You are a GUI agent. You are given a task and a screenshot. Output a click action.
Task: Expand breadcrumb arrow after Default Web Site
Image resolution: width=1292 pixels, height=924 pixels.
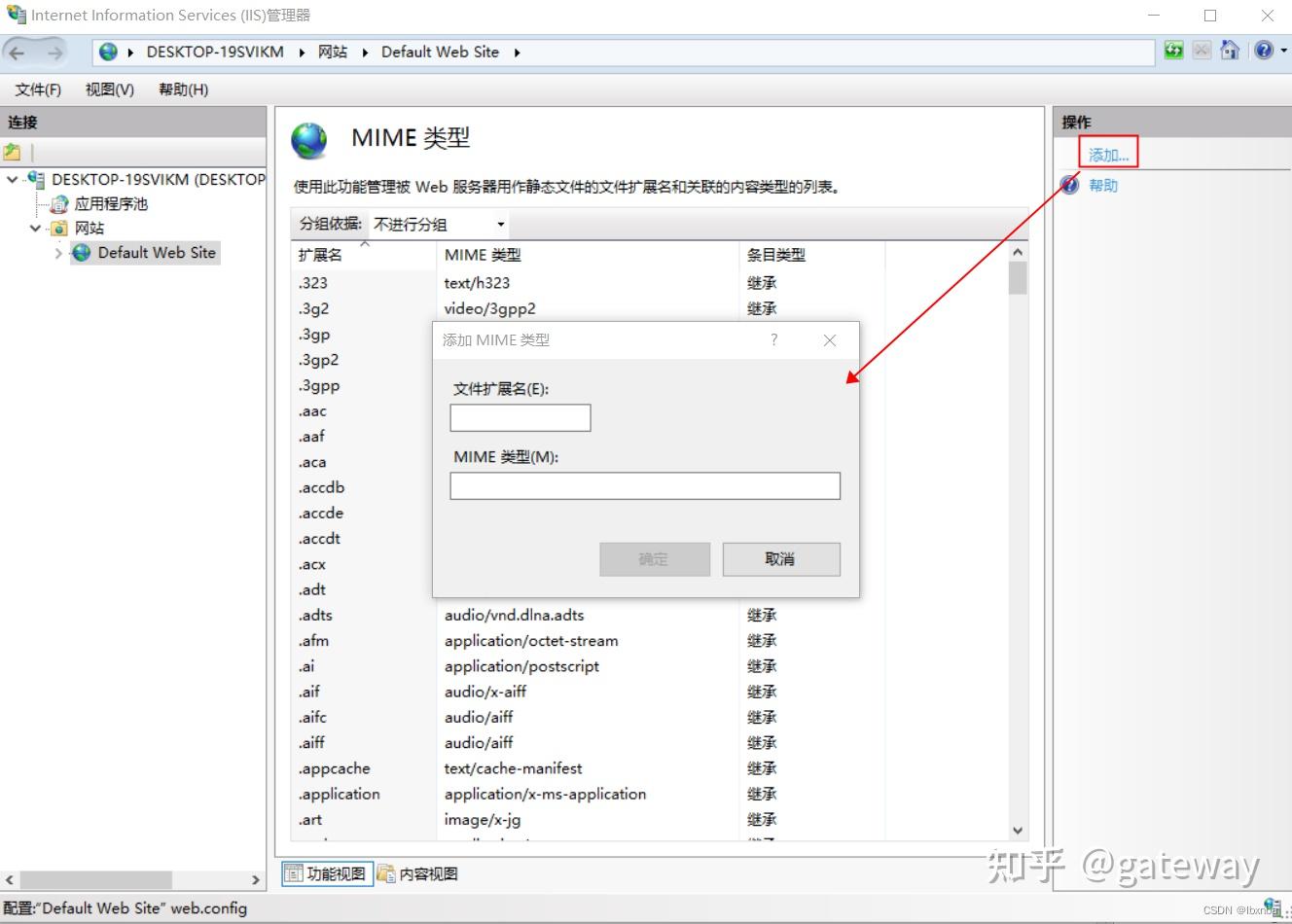[x=517, y=53]
